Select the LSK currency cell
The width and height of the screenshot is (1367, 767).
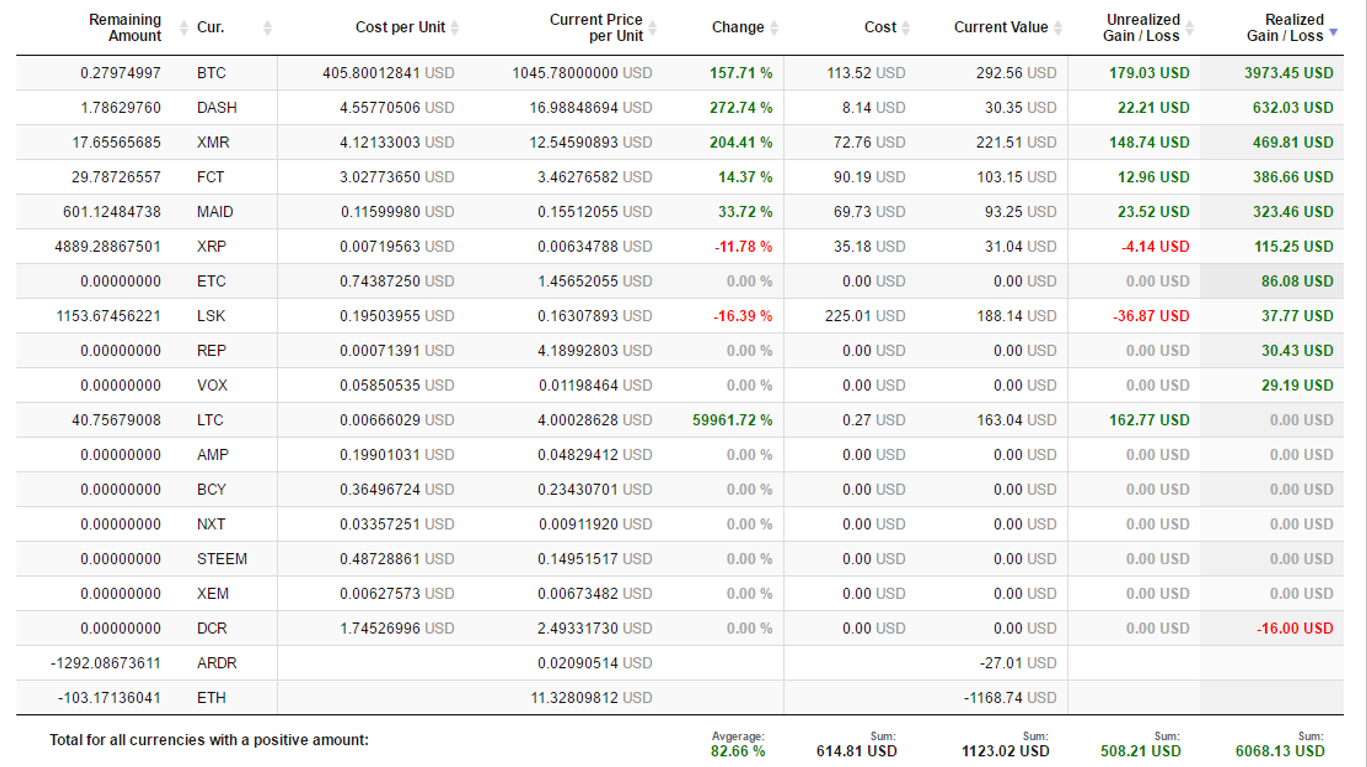211,316
